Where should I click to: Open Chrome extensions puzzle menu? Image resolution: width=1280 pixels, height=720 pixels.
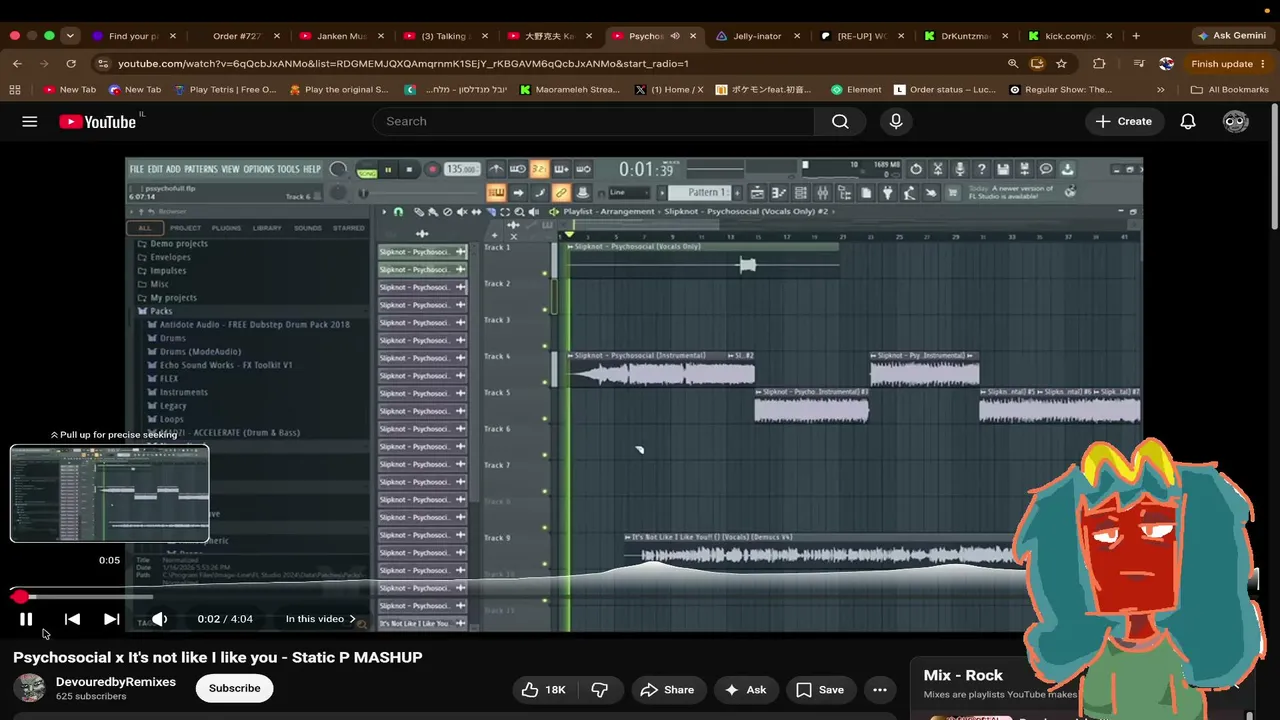click(x=1099, y=63)
